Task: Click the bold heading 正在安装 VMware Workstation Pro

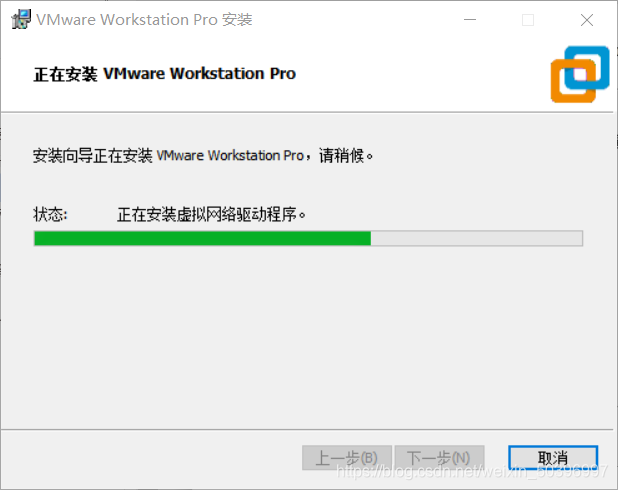Action: point(165,74)
